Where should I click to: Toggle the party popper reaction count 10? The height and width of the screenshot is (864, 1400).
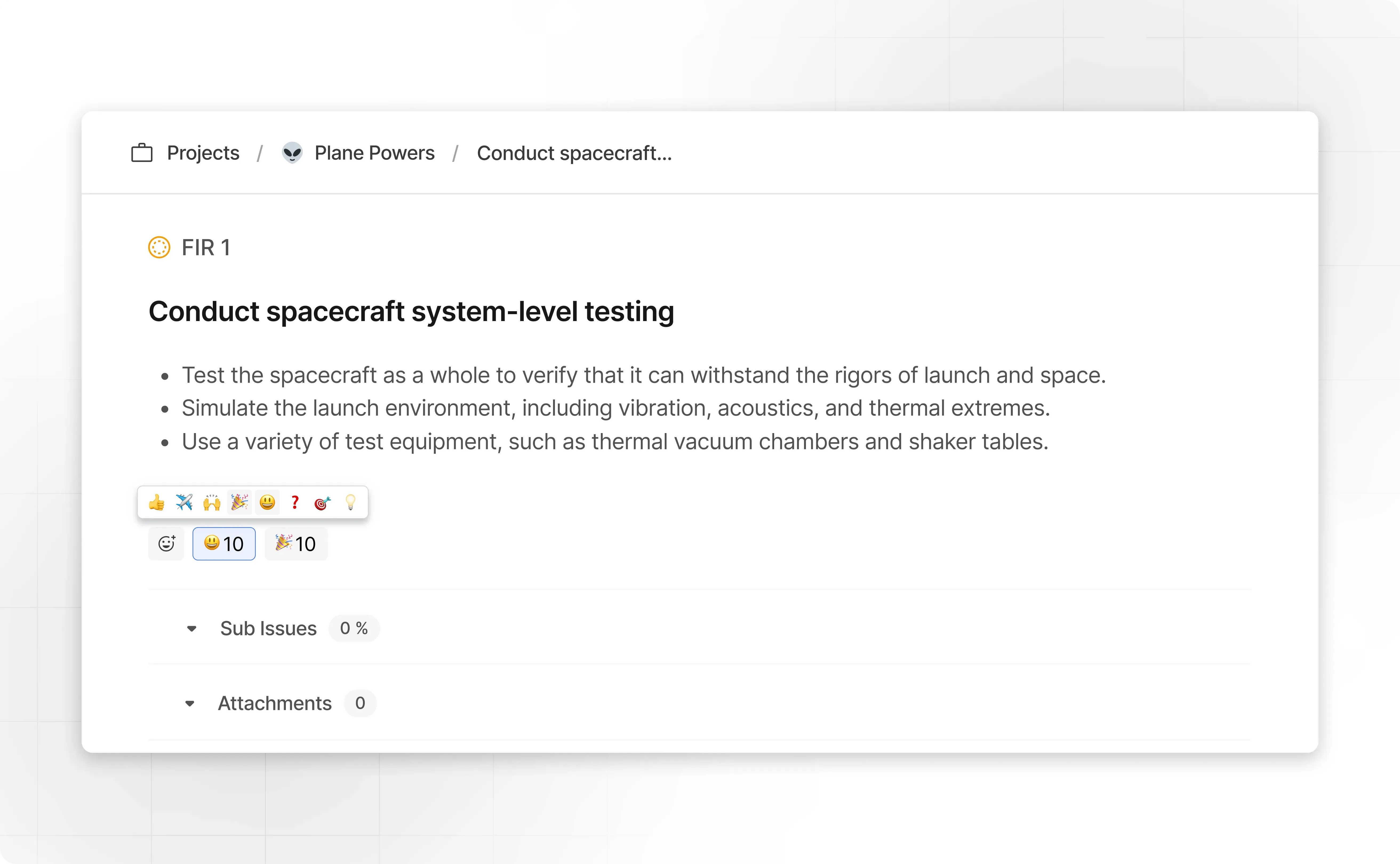[296, 544]
